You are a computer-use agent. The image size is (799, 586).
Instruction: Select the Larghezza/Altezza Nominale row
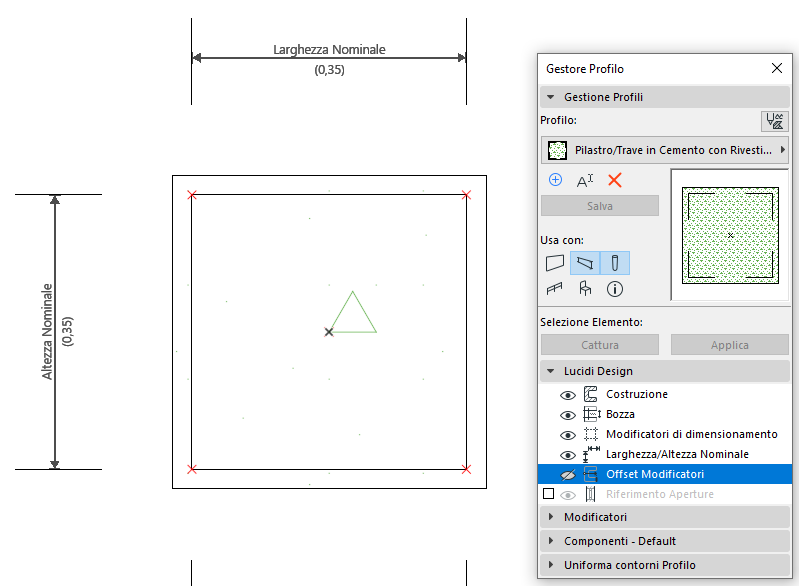point(665,454)
